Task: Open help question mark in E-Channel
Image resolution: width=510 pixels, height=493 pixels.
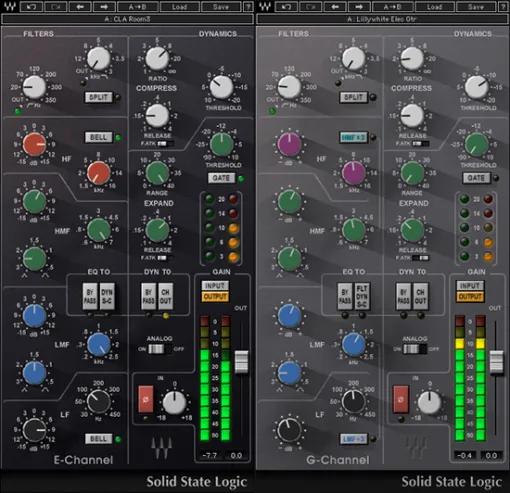Action: [249, 7]
